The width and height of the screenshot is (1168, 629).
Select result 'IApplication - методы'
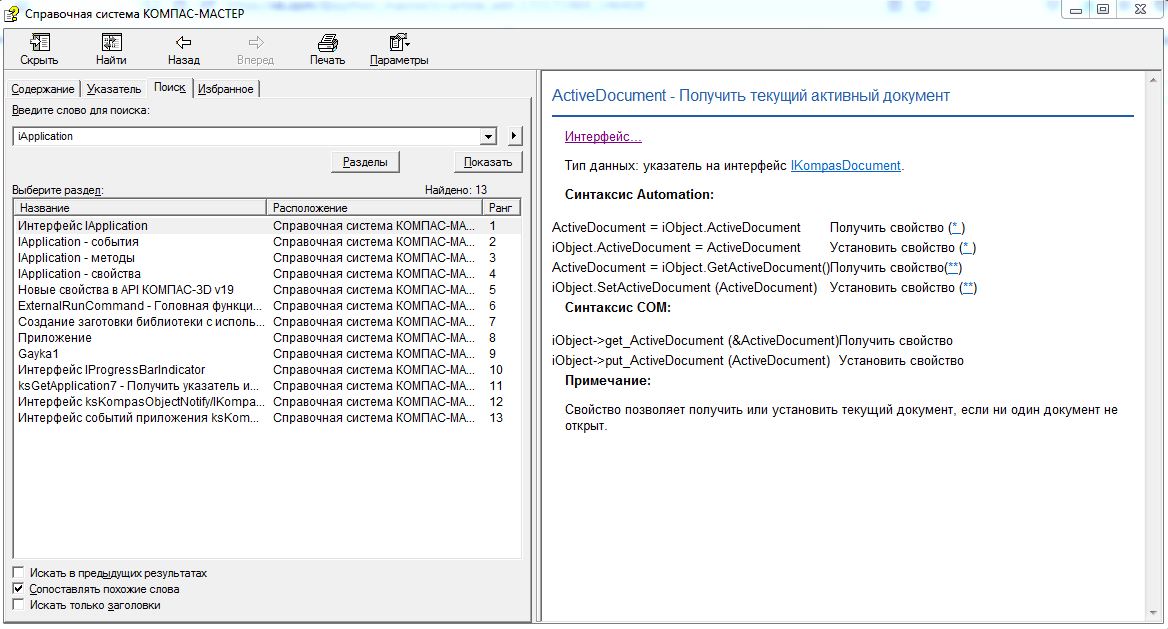click(267, 258)
